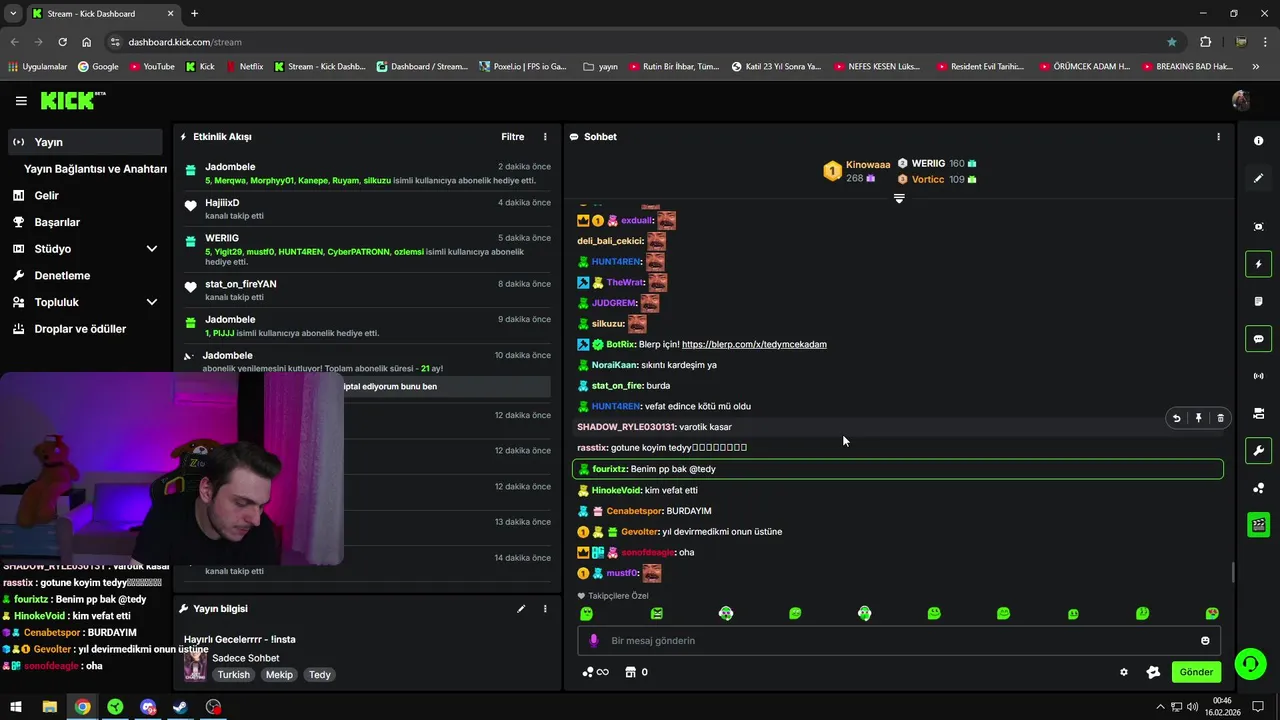Click the Kick logo
This screenshot has width=1280, height=720.
(x=72, y=100)
